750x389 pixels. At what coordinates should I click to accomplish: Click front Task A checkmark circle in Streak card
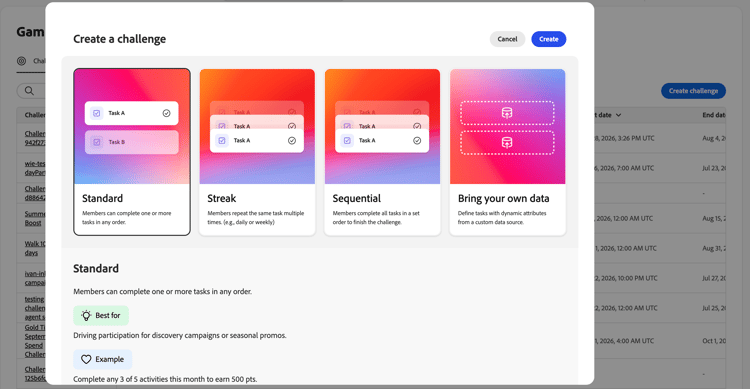click(292, 141)
